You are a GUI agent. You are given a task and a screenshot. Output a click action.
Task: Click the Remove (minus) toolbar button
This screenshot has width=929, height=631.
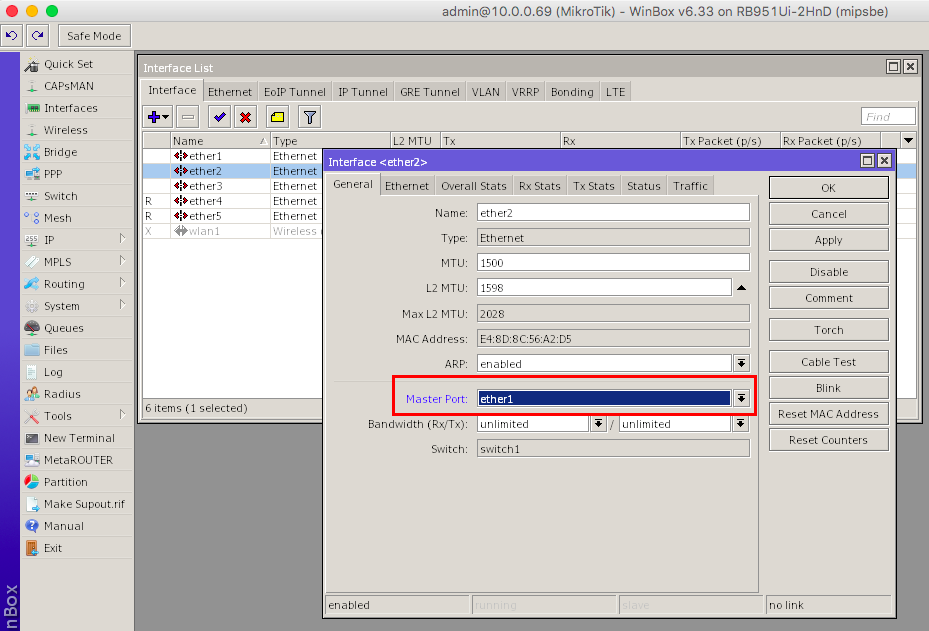188,117
